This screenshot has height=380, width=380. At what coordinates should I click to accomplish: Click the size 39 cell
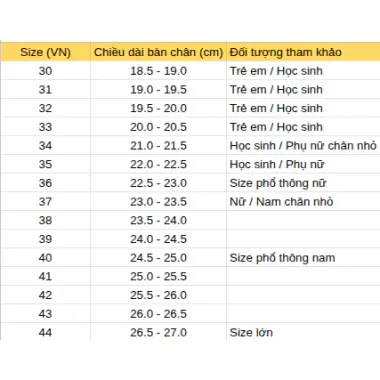tap(45, 239)
